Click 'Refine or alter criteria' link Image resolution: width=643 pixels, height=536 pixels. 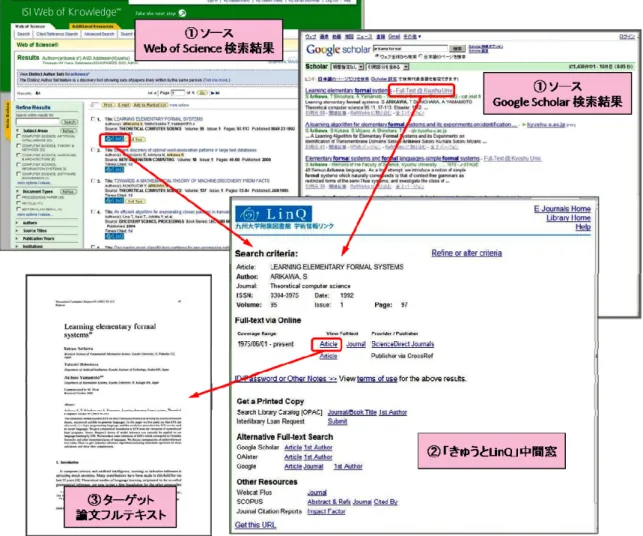coord(466,253)
